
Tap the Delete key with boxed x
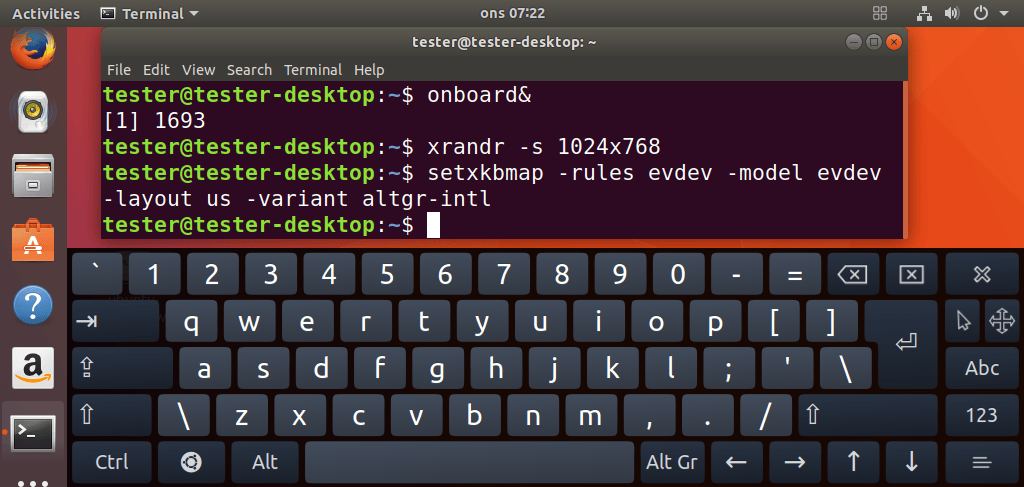coord(911,274)
